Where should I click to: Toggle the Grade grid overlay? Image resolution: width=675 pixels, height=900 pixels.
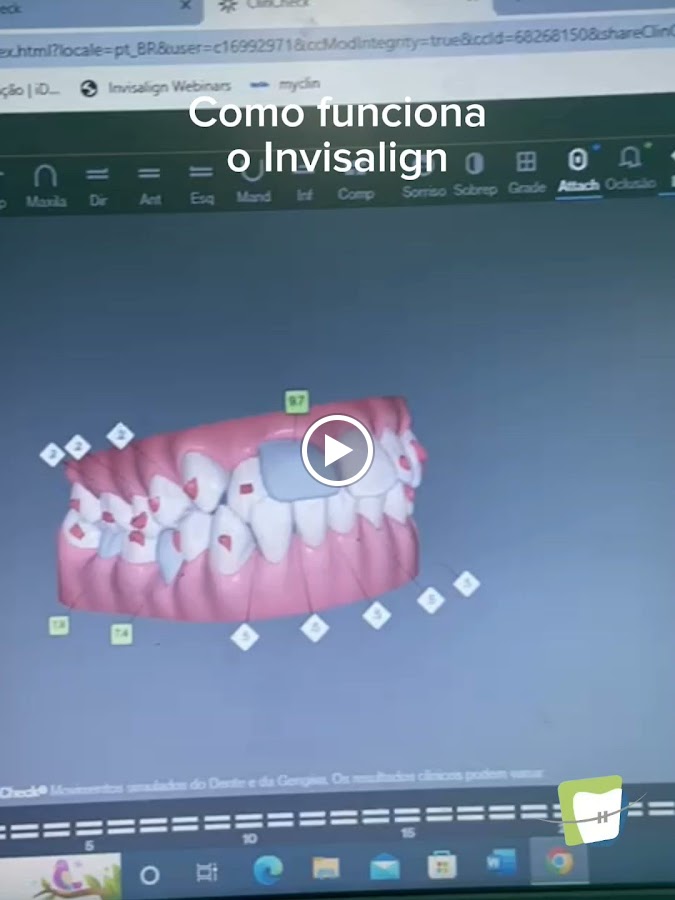click(x=526, y=171)
